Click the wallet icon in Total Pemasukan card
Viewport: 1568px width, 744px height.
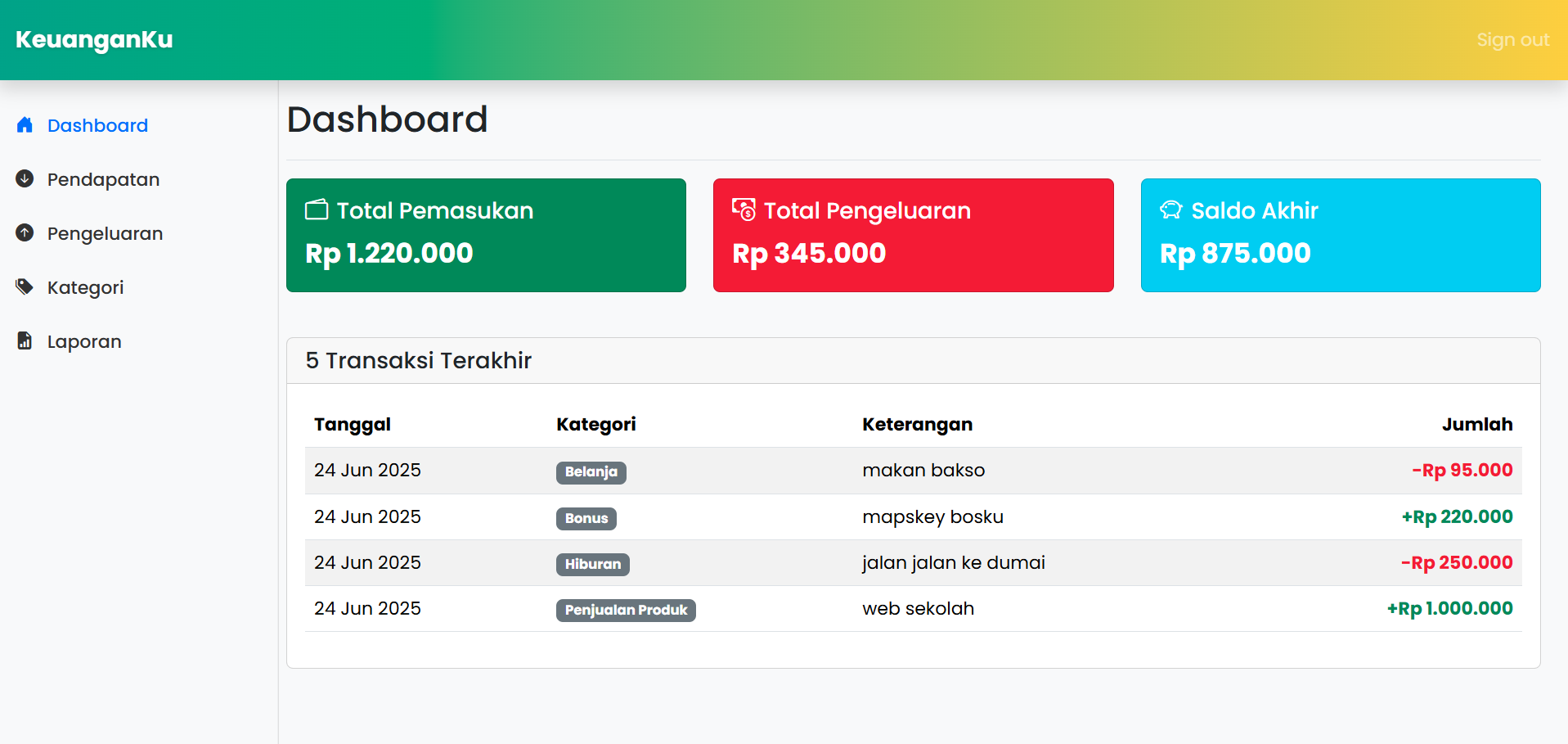point(317,210)
